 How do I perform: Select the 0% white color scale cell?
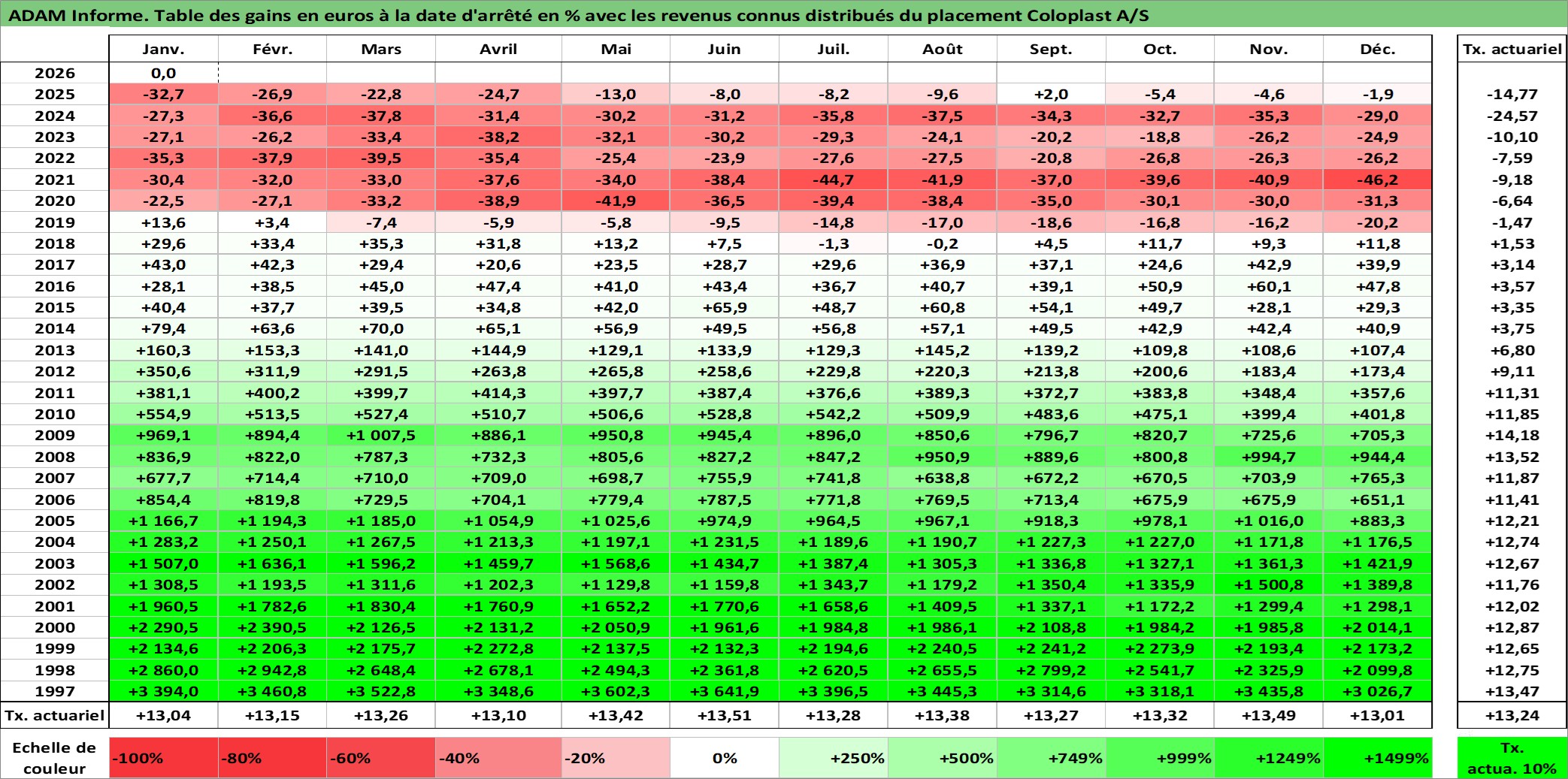click(x=725, y=758)
